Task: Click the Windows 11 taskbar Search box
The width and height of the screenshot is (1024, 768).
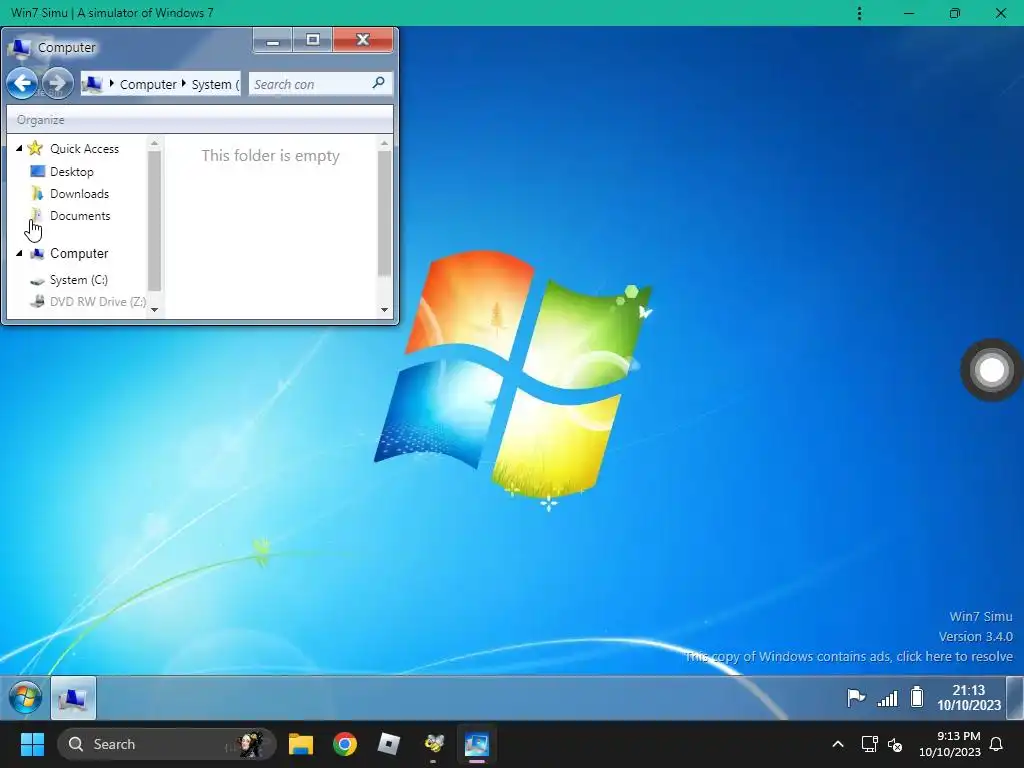Action: [167, 744]
